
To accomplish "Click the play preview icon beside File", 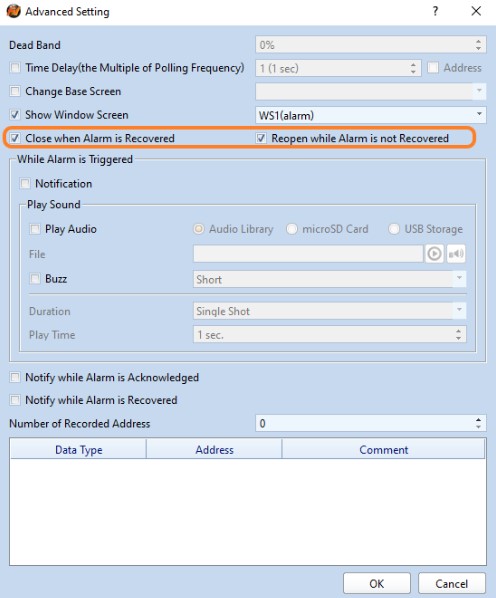I will 434,254.
